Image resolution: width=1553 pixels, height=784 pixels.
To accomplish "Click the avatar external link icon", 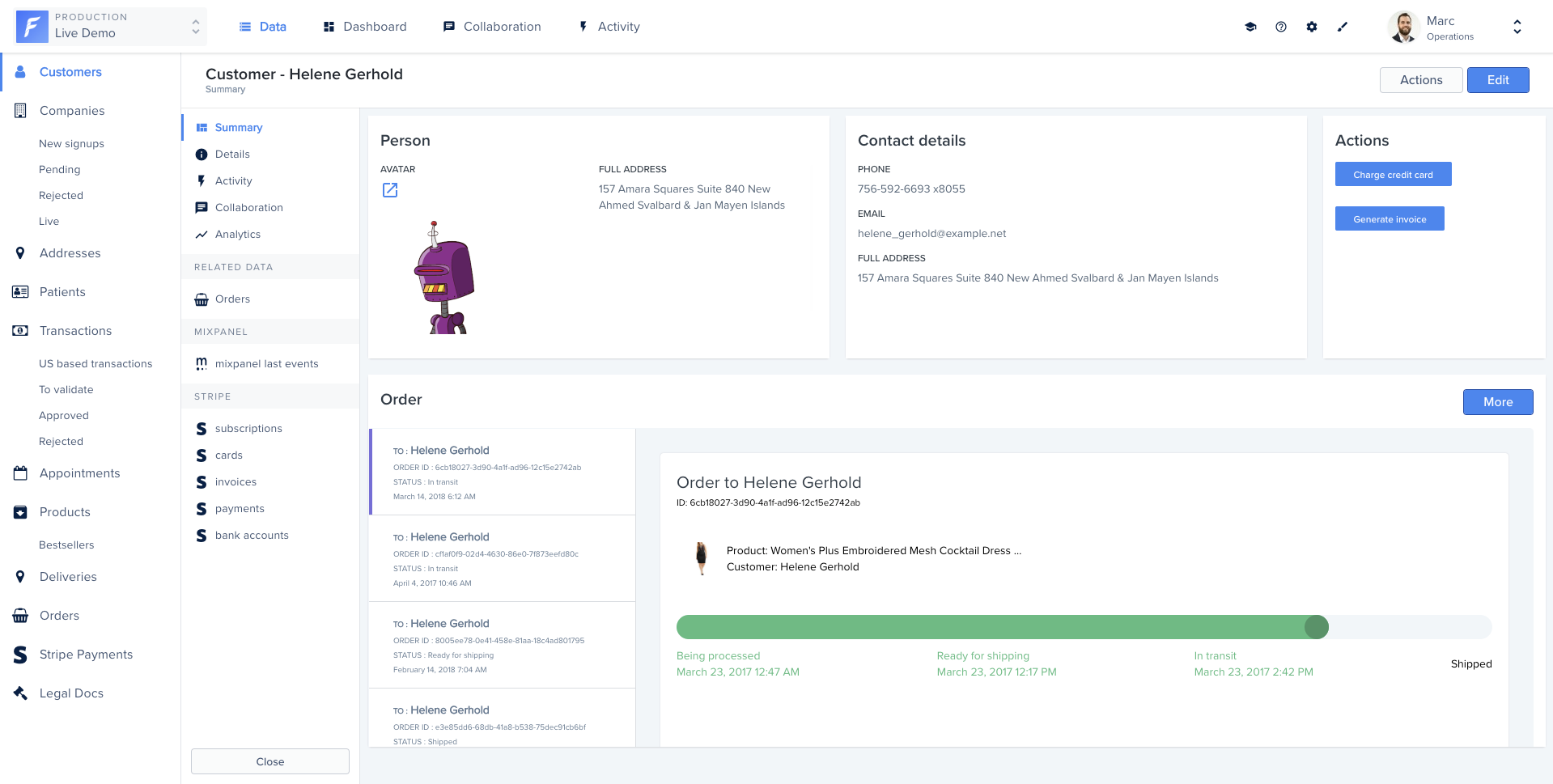I will pos(390,190).
